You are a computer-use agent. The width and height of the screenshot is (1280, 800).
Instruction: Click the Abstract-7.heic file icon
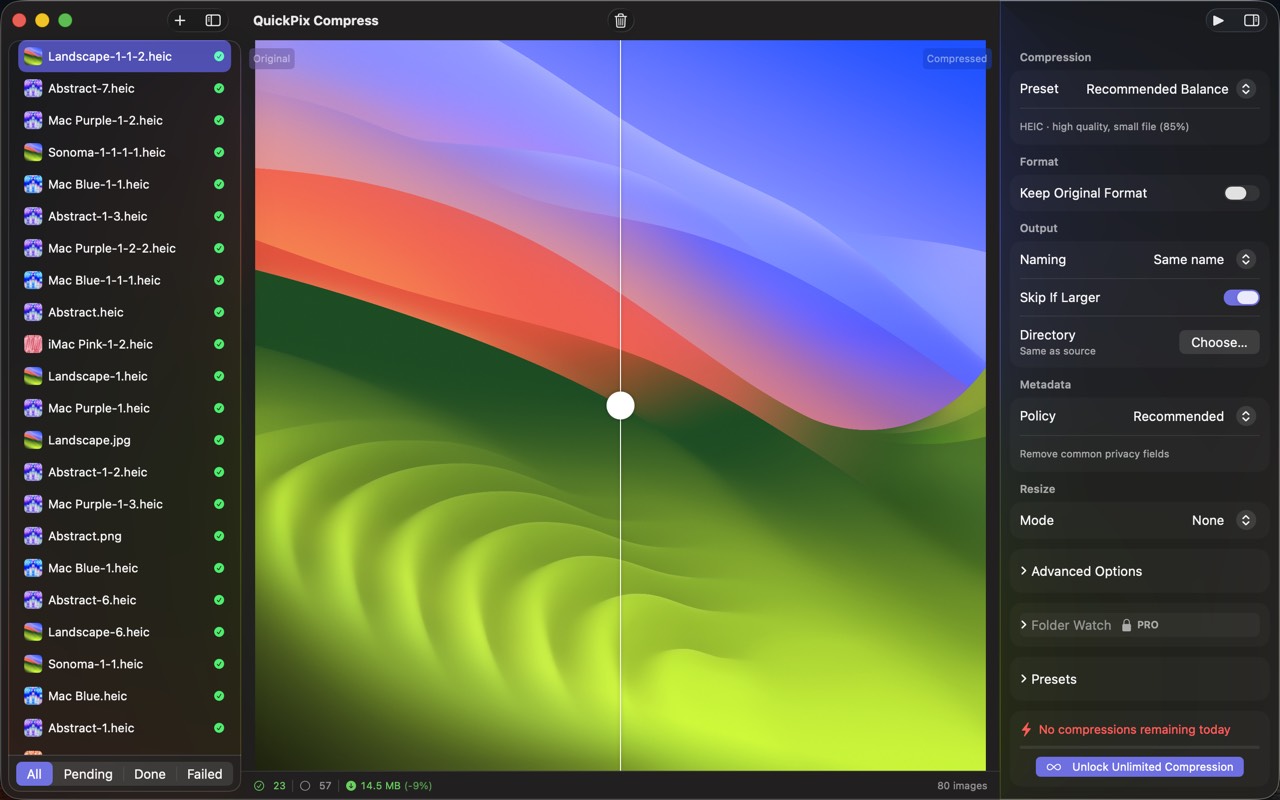pos(33,88)
